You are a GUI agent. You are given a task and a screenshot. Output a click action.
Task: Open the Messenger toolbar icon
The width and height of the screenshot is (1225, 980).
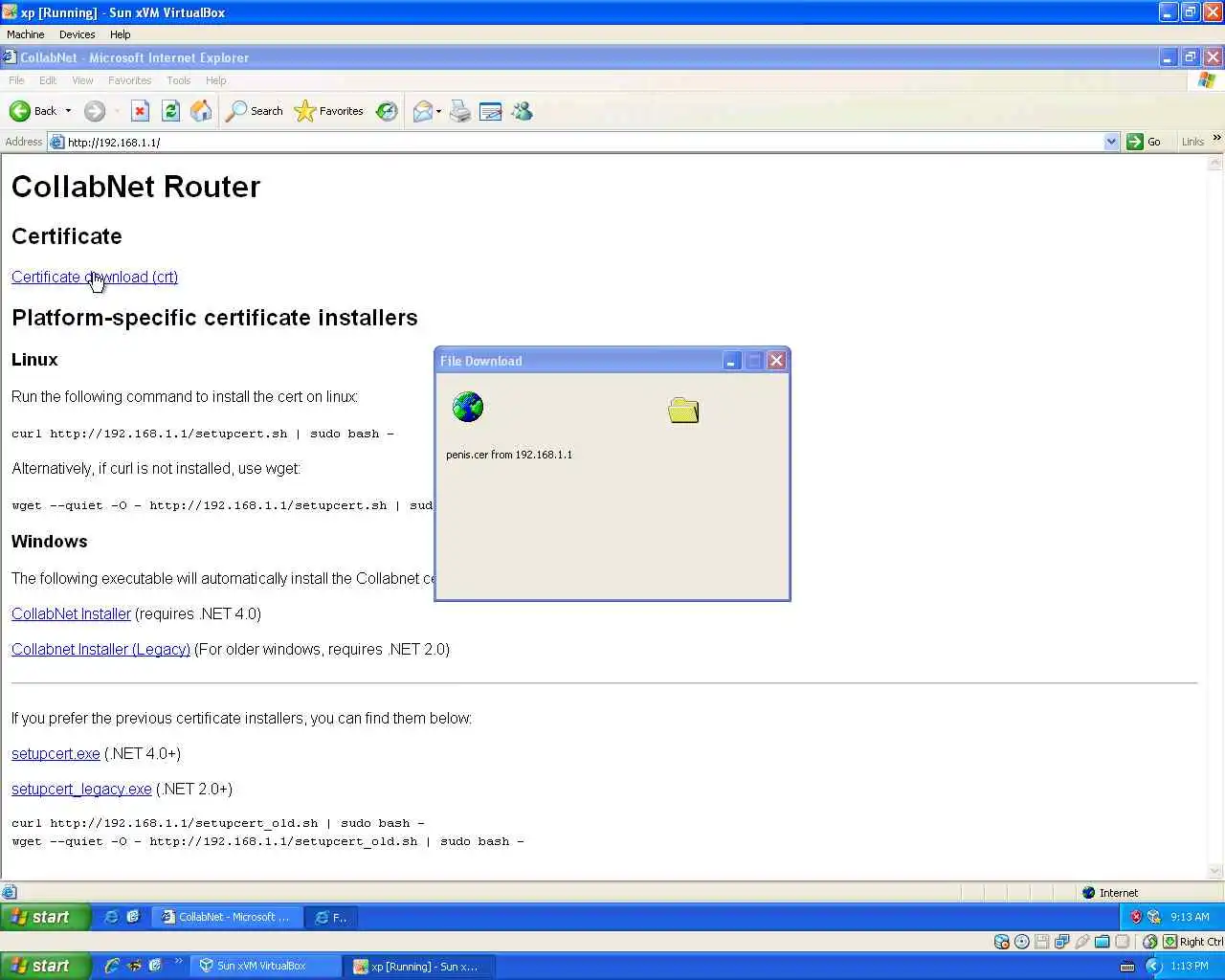tap(522, 111)
